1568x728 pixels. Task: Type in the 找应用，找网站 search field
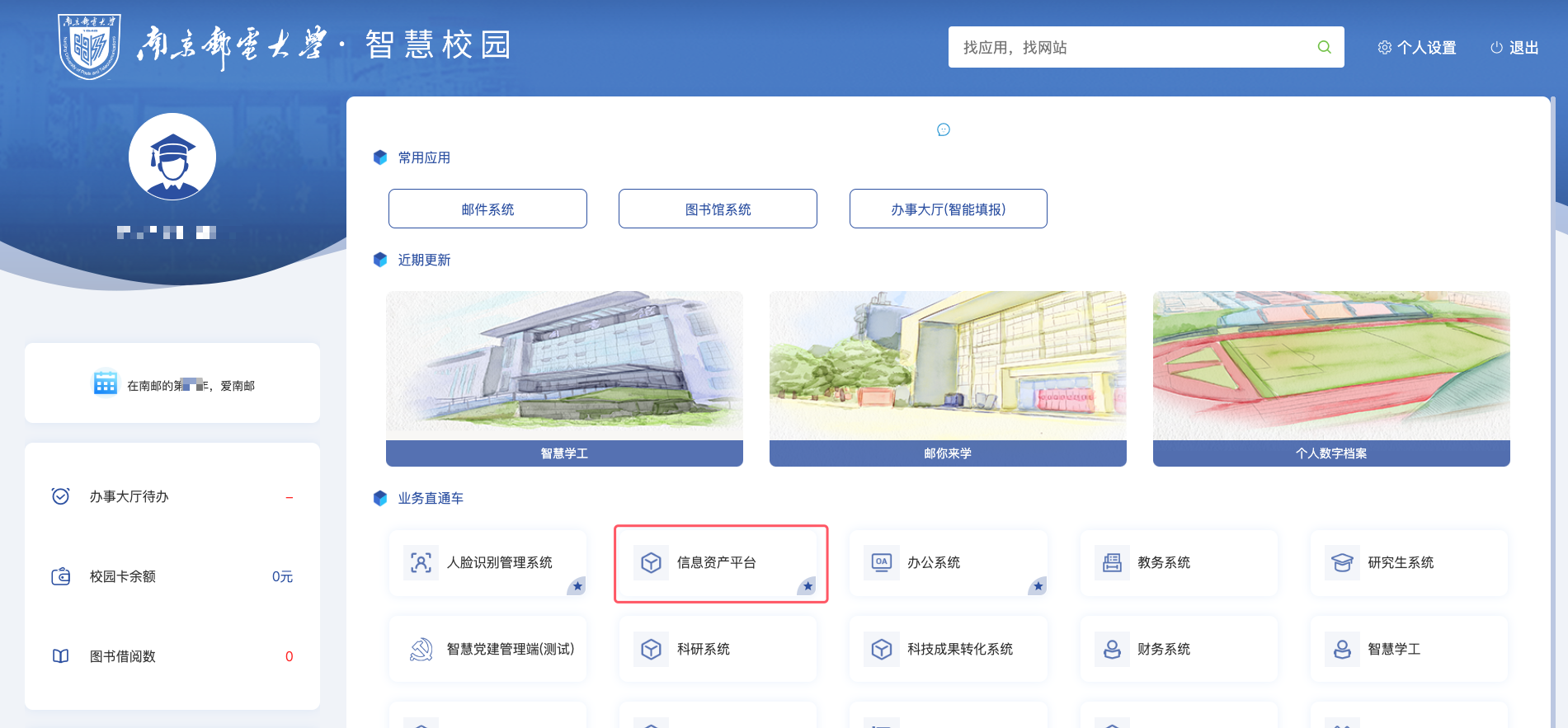1130,47
